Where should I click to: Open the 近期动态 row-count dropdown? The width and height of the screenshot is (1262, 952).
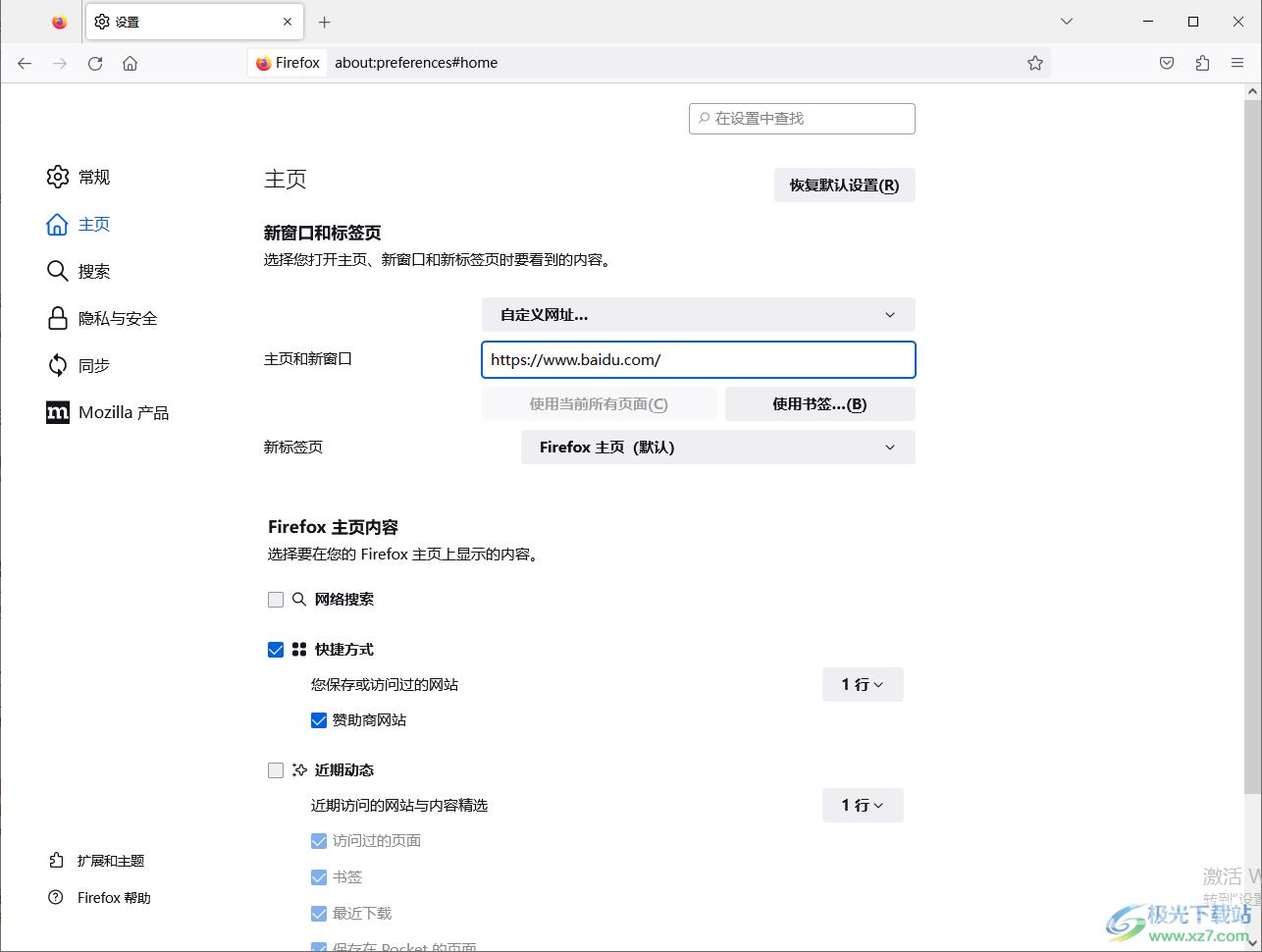(863, 805)
